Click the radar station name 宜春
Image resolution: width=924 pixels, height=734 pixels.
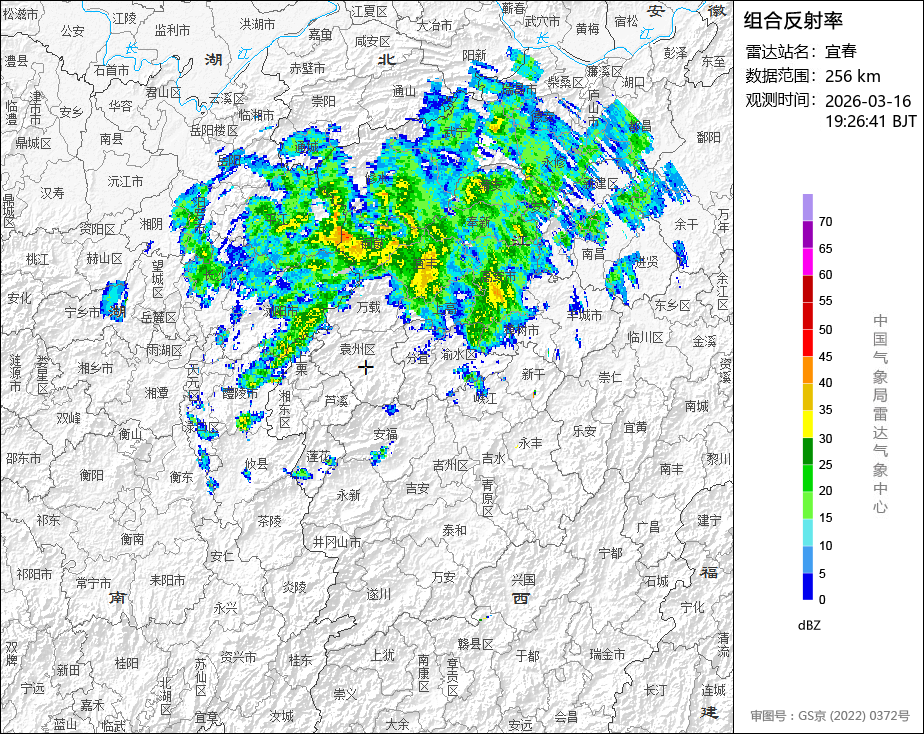pos(840,52)
